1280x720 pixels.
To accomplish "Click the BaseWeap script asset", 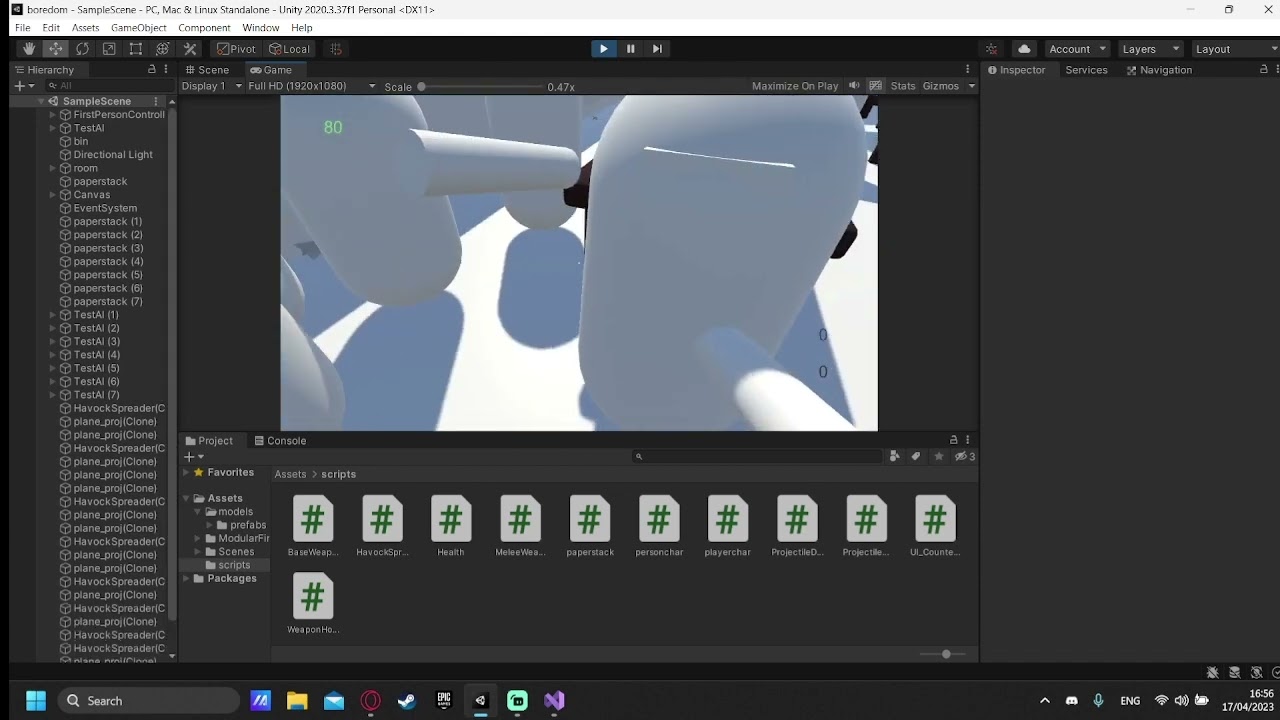I will 313,526.
